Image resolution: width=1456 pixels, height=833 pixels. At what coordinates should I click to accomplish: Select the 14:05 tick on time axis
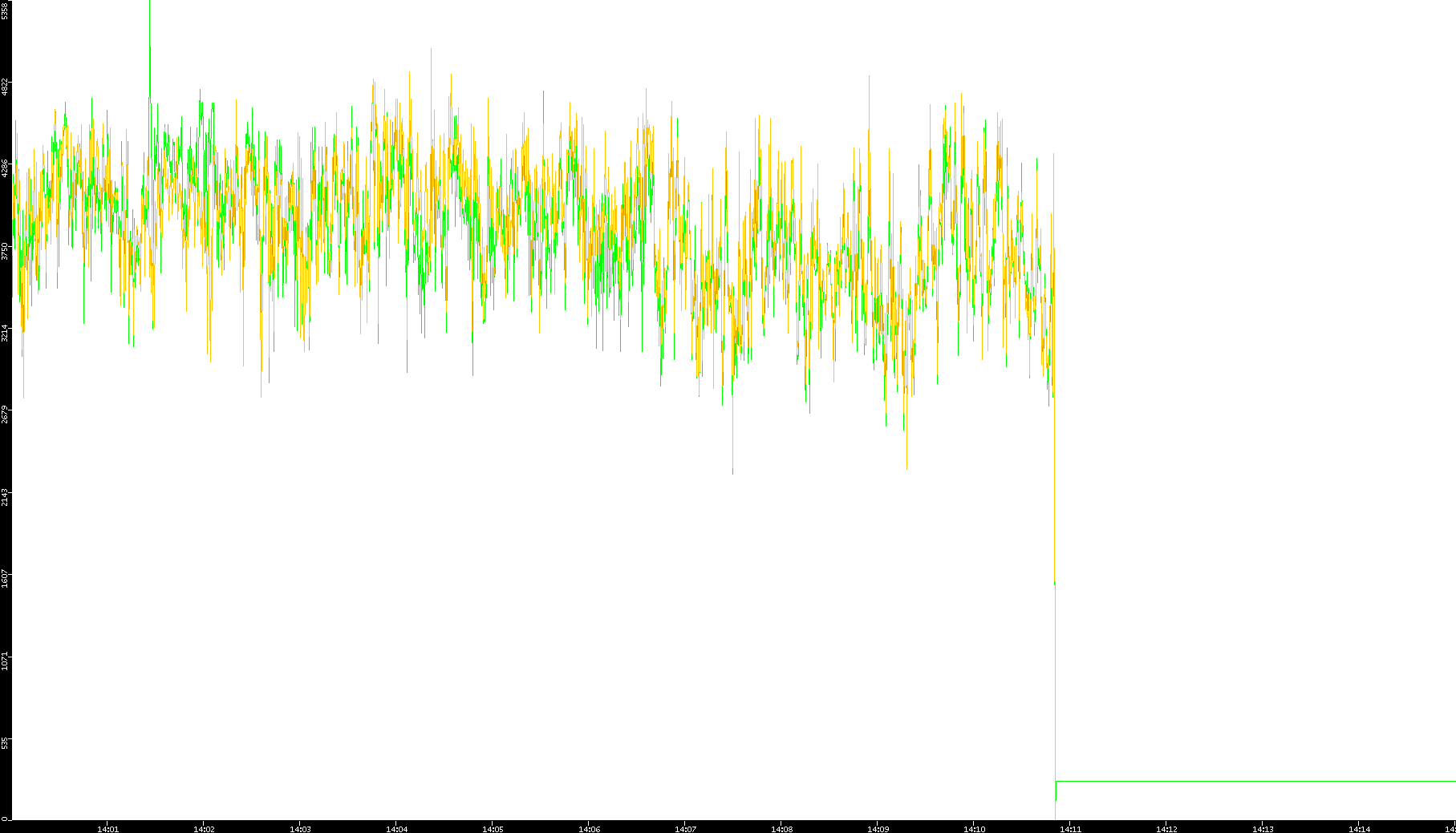[x=493, y=828]
